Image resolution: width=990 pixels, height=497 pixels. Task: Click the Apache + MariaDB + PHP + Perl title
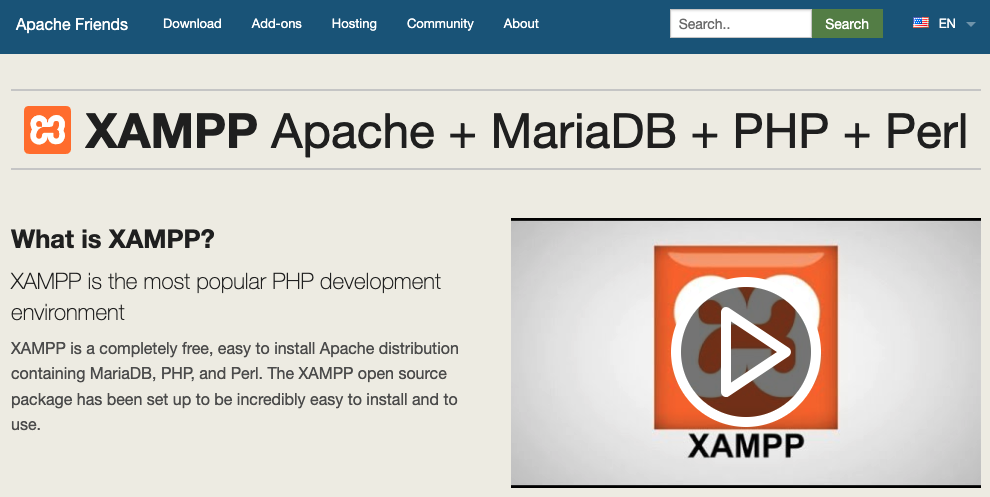click(x=620, y=131)
